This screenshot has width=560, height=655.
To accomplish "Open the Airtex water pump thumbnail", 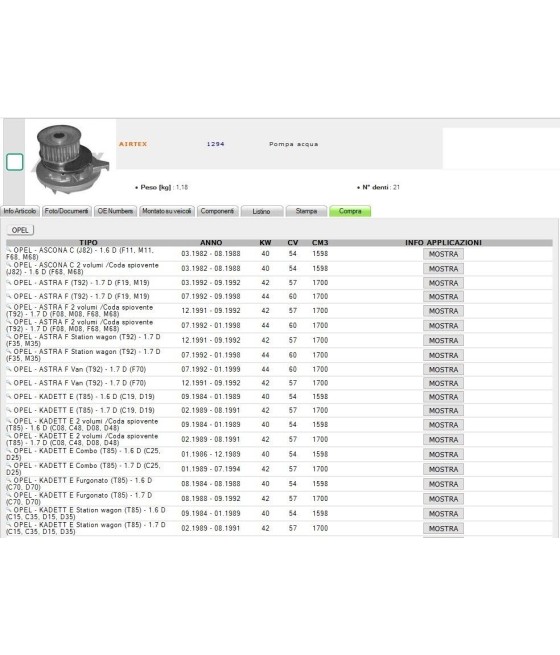I will pyautogui.click(x=71, y=160).
